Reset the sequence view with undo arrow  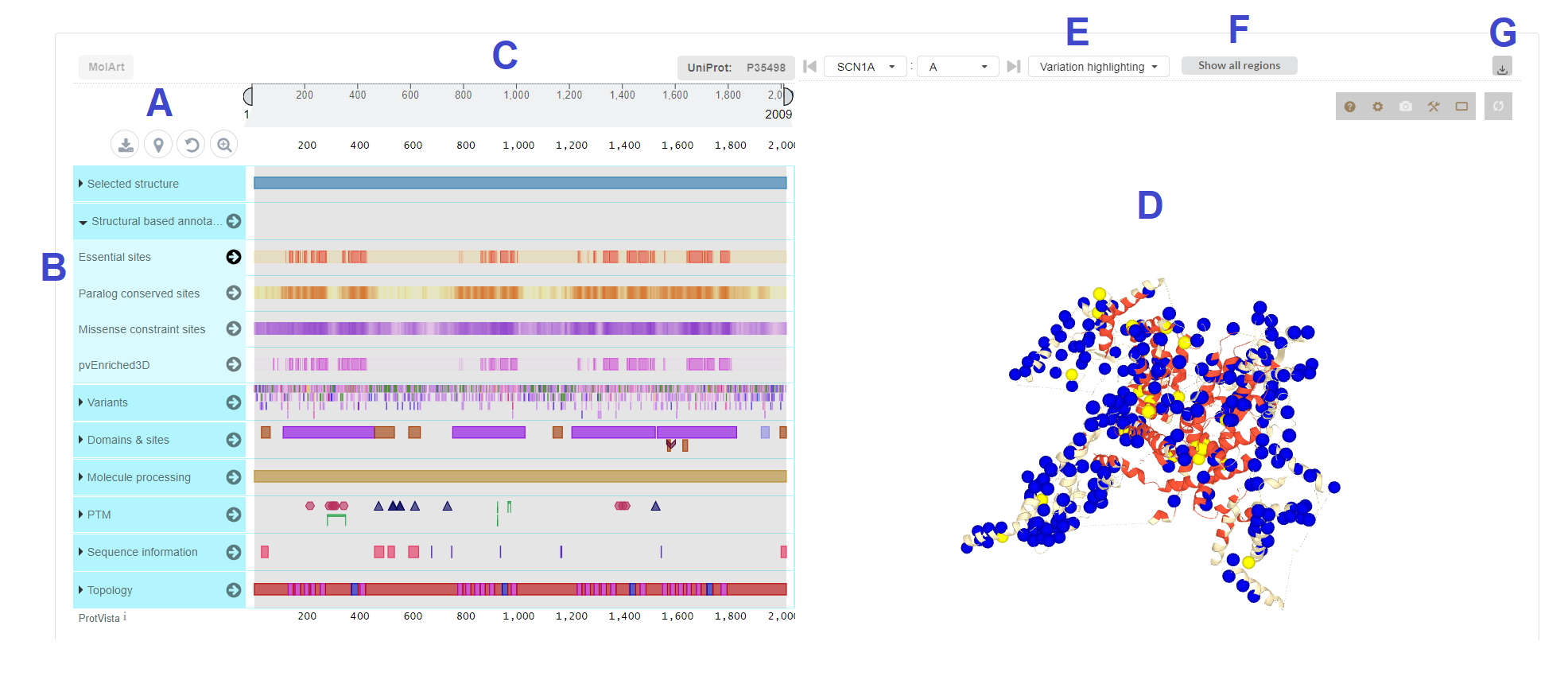(191, 145)
